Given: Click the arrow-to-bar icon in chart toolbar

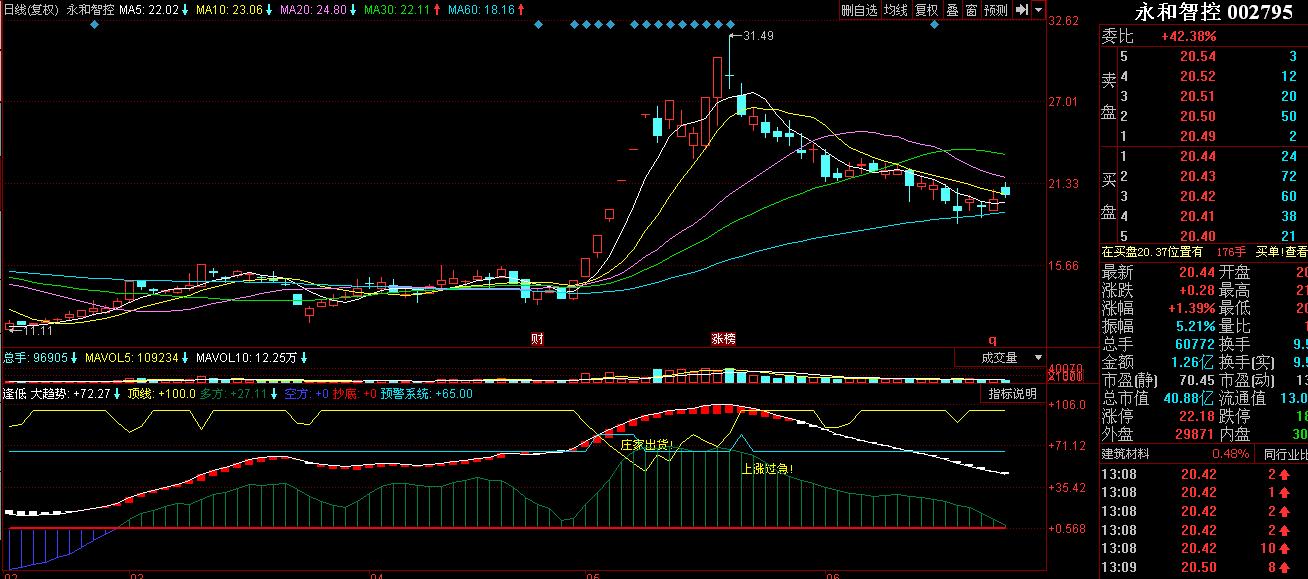Looking at the screenshot, I should (x=1021, y=9).
